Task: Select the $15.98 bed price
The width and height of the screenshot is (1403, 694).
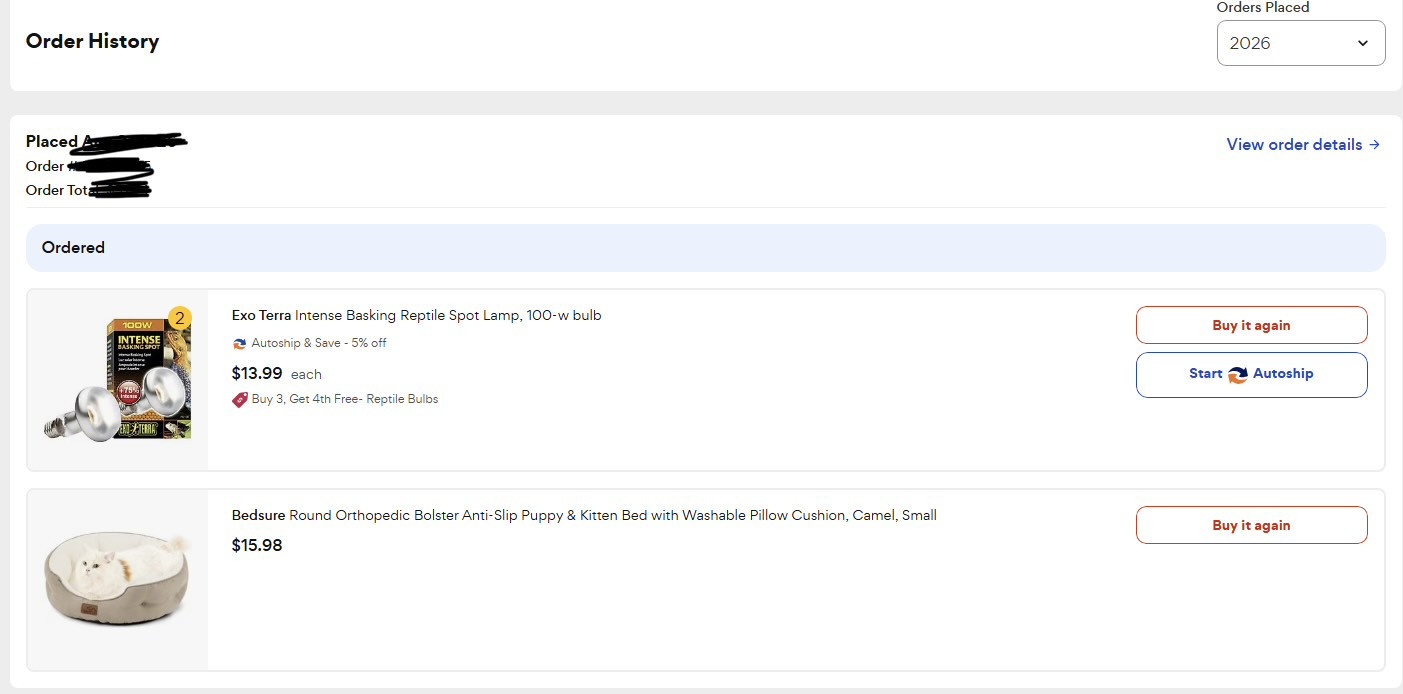Action: pos(257,545)
